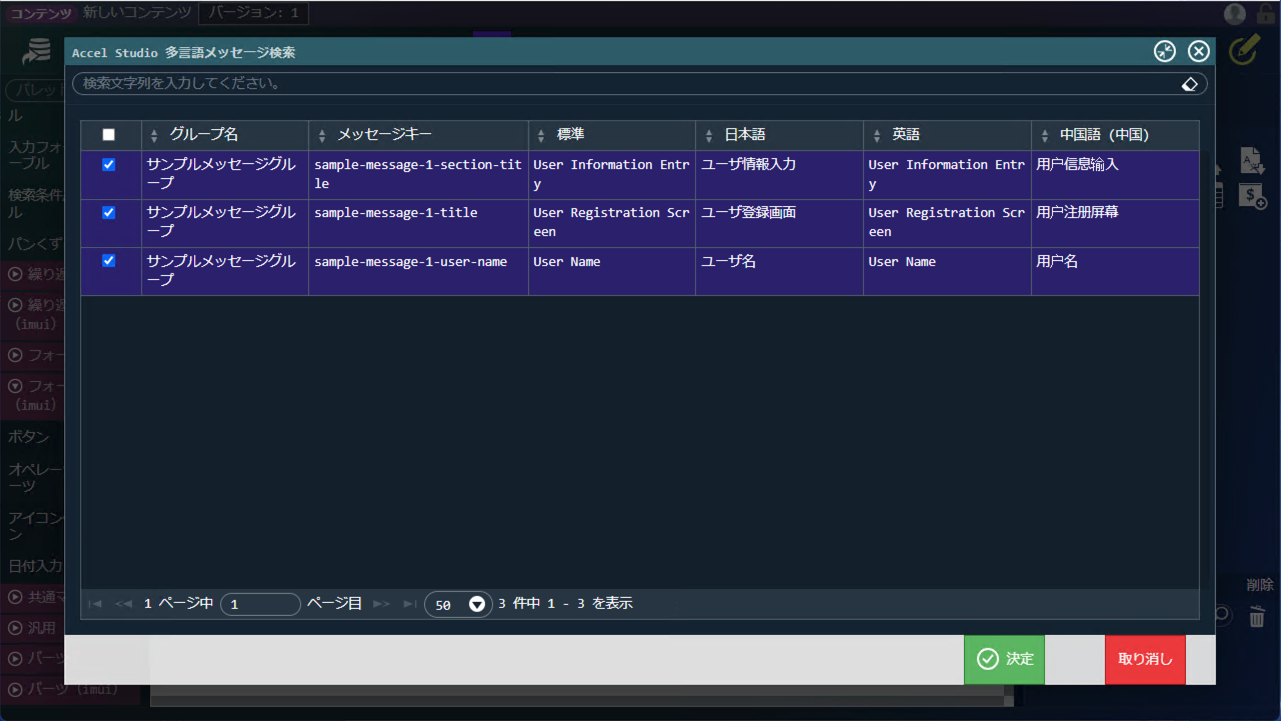Screen dimensions: 1281x721
Task: Sort by グループ名 column
Action: pyautogui.click(x=225, y=135)
